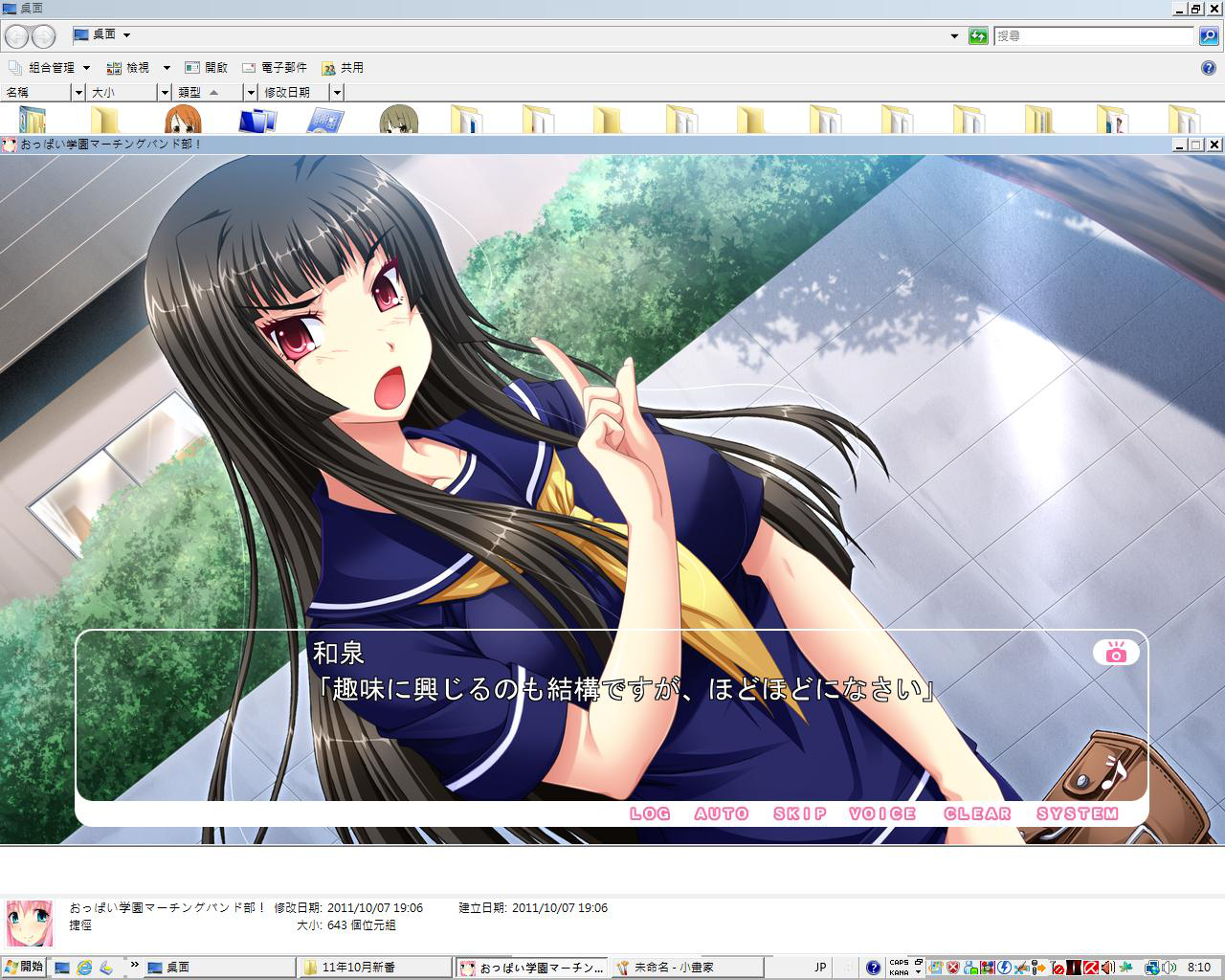
Task: Open the 組合管理 menu
Action: 49,68
